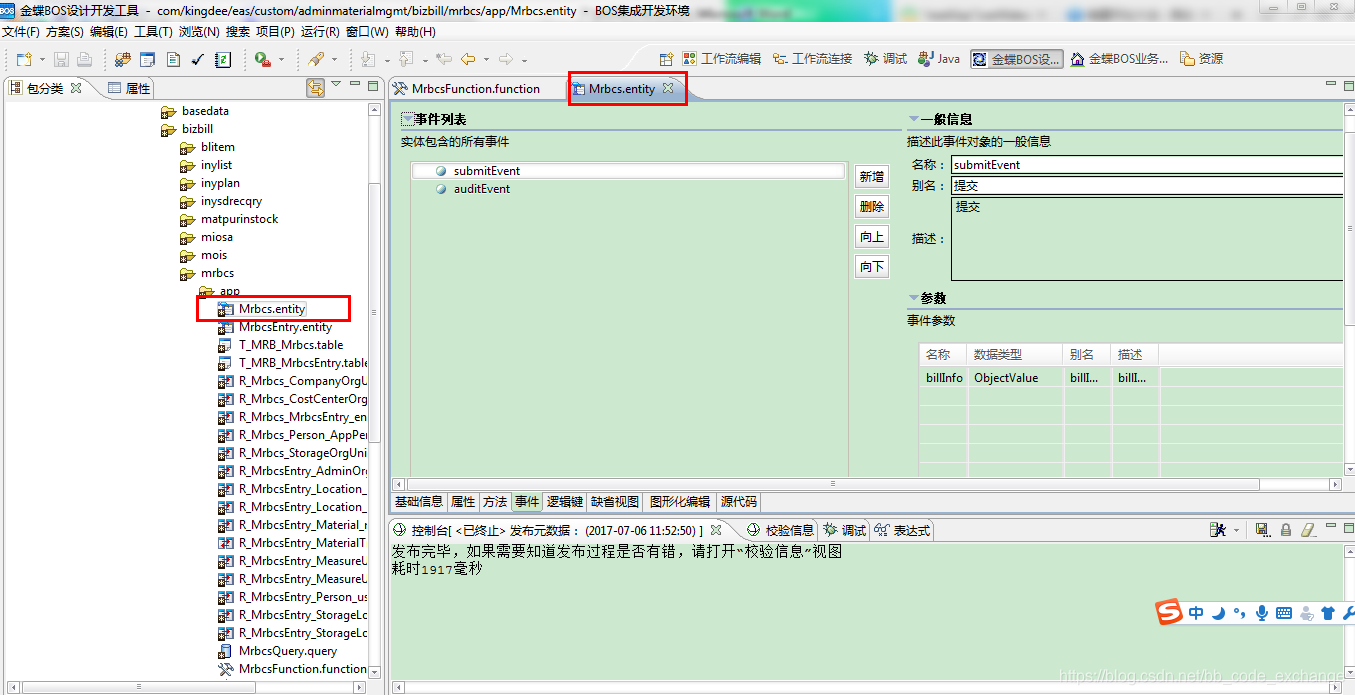The height and width of the screenshot is (695, 1355).
Task: Select auditEvent in event list
Action: (481, 189)
